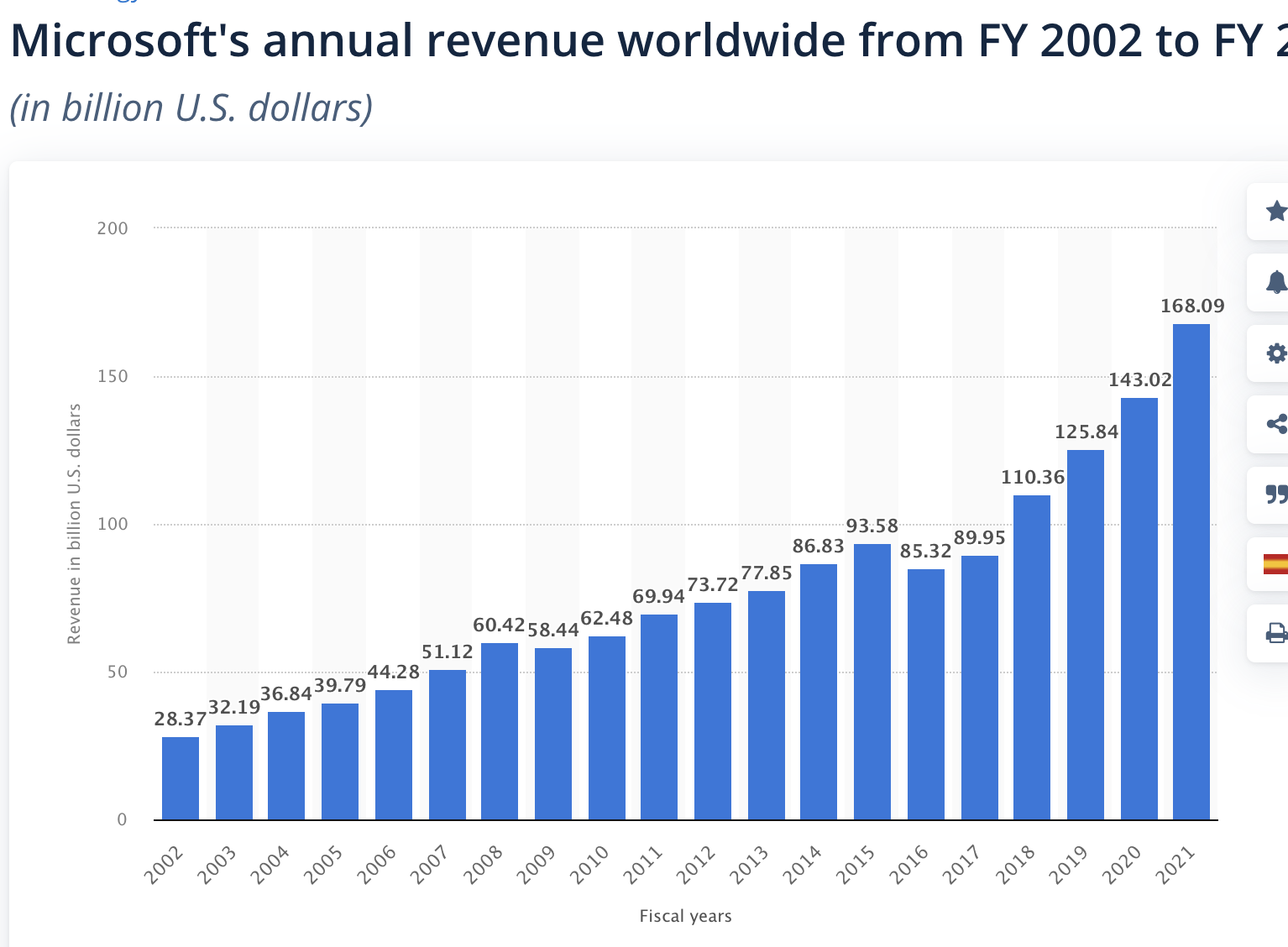This screenshot has height=947, width=1288.
Task: Click the value label 125.84
Action: [x=1086, y=432]
